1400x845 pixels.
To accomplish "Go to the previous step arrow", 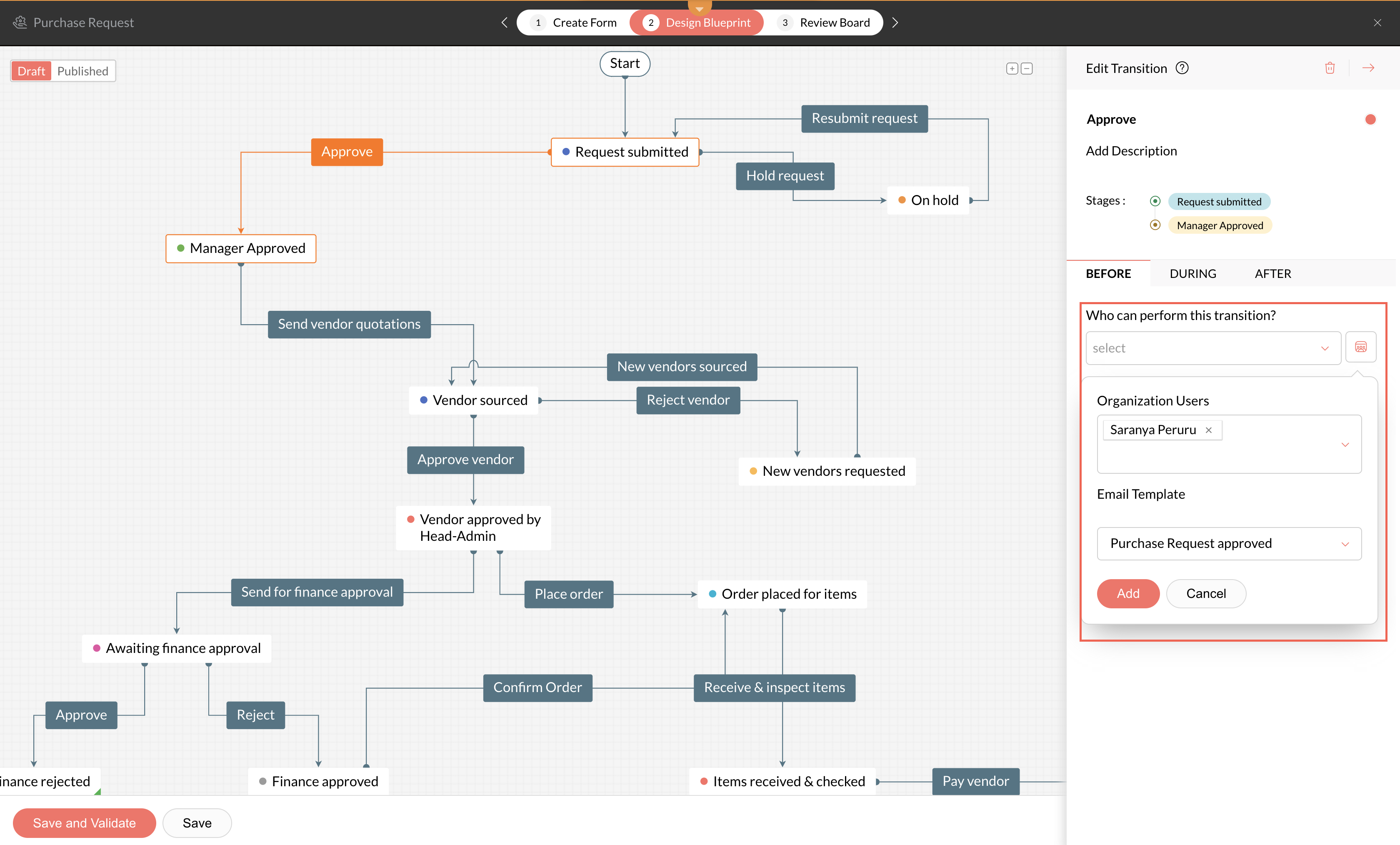I will (x=504, y=23).
